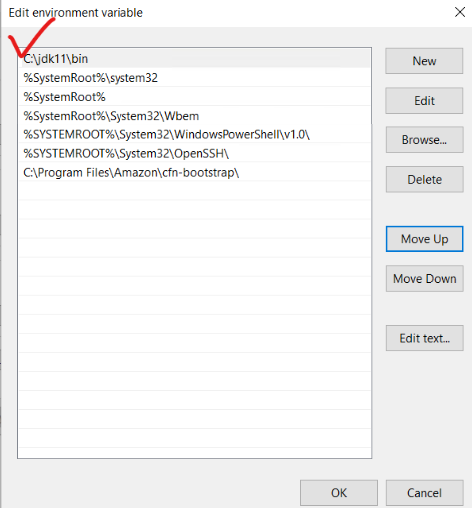
Task: Select the %SystemRoot%\system32 entry
Action: tap(195, 78)
